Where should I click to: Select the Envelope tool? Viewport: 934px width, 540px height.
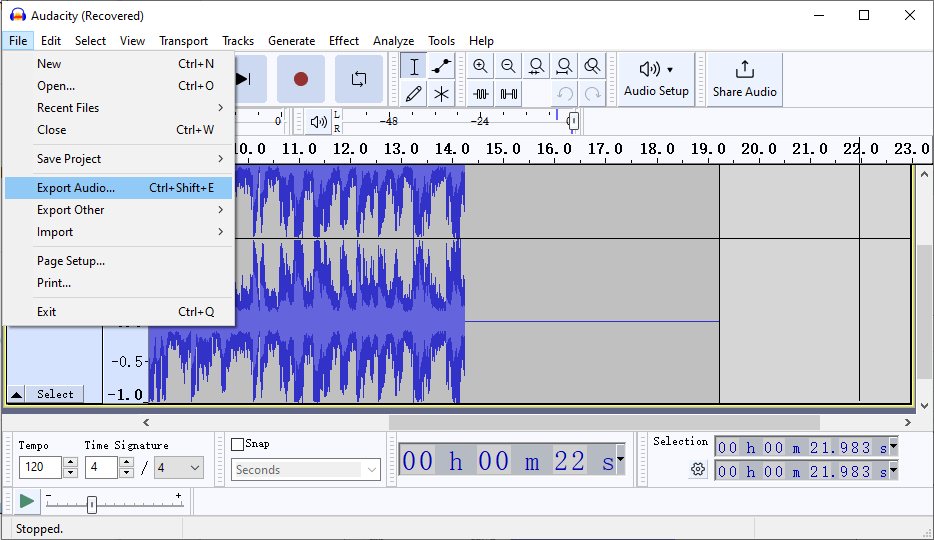(x=441, y=67)
